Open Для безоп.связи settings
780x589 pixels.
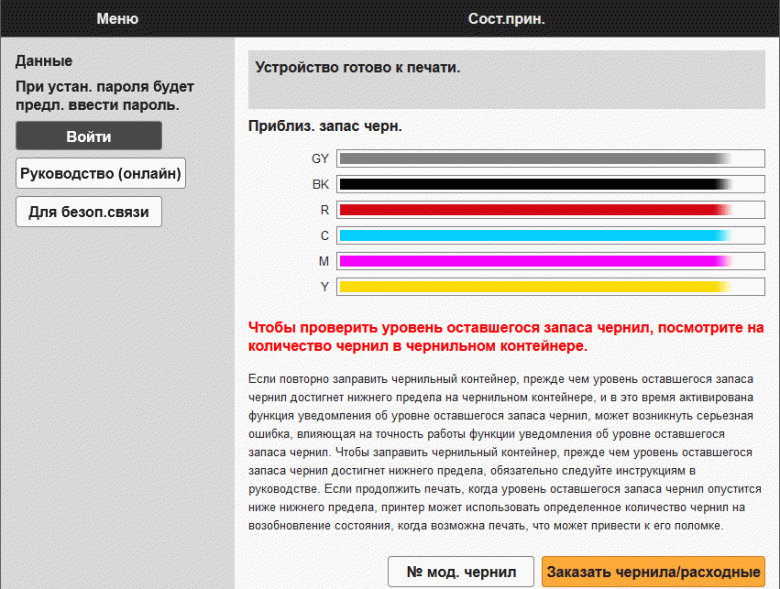tap(89, 211)
